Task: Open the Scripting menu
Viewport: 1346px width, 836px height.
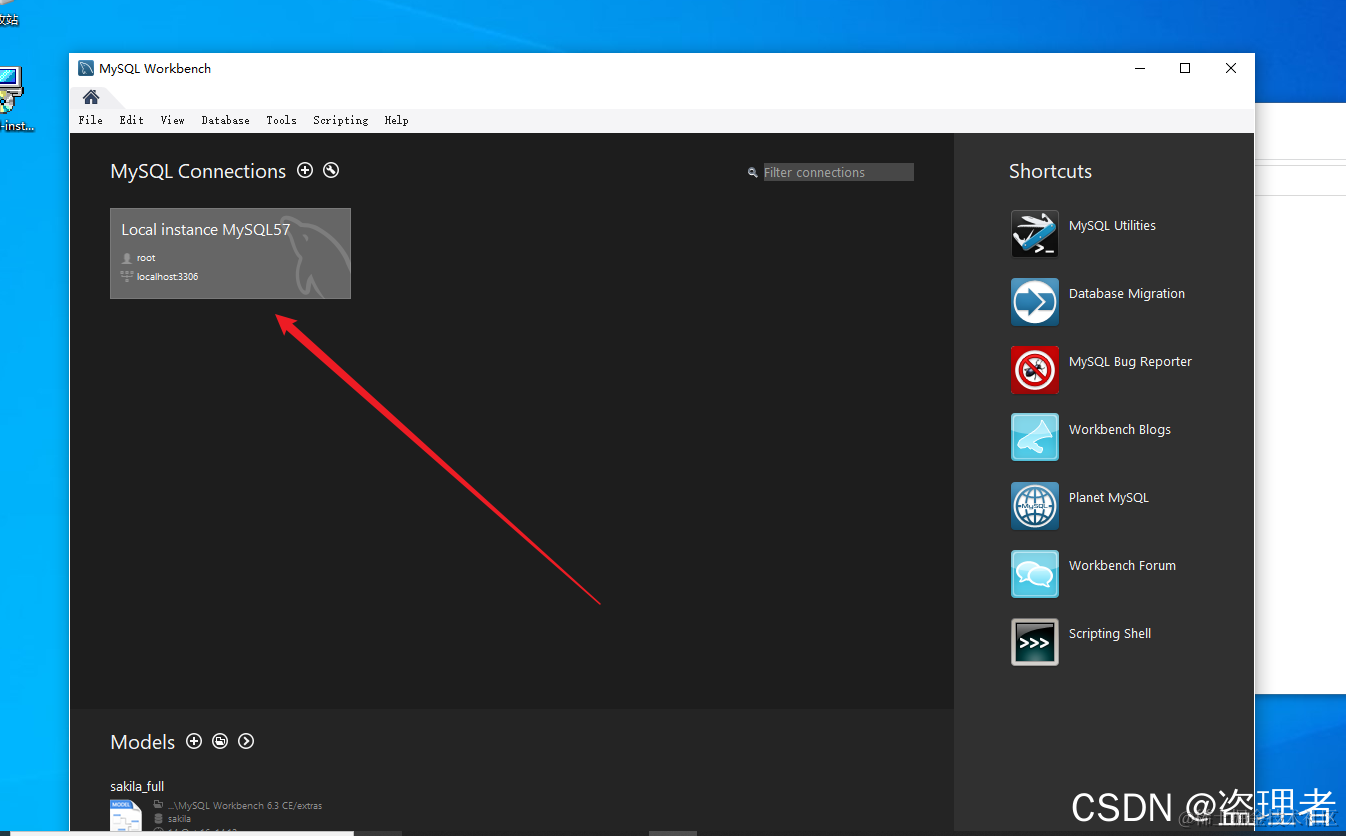Action: [340, 120]
